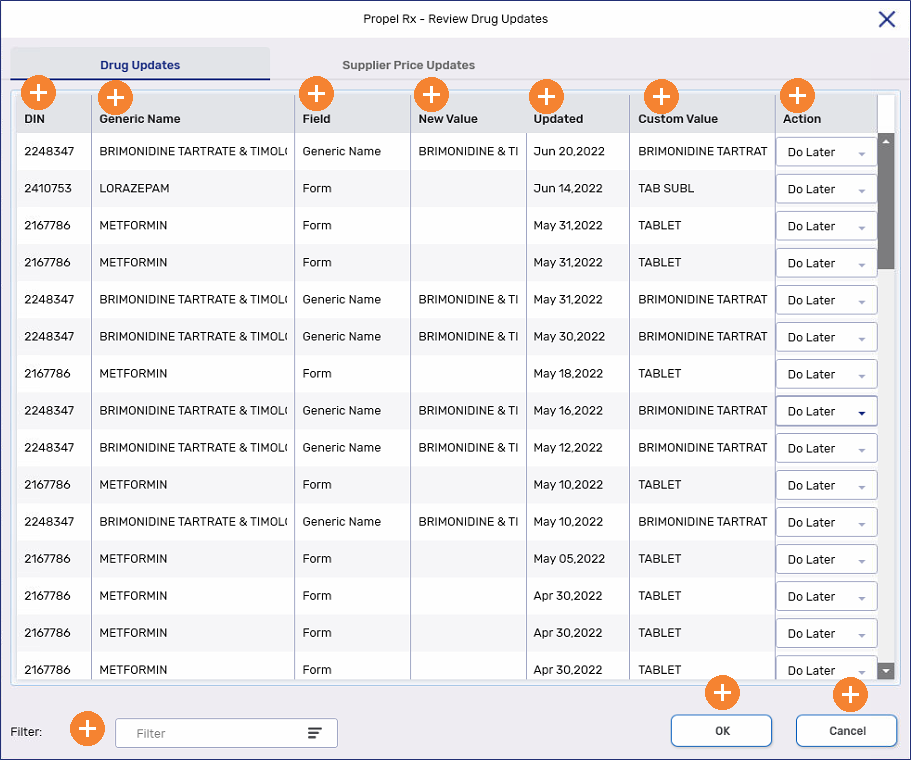Open Action dropdown for the LORAZEPAM row
The height and width of the screenshot is (760, 911).
826,189
